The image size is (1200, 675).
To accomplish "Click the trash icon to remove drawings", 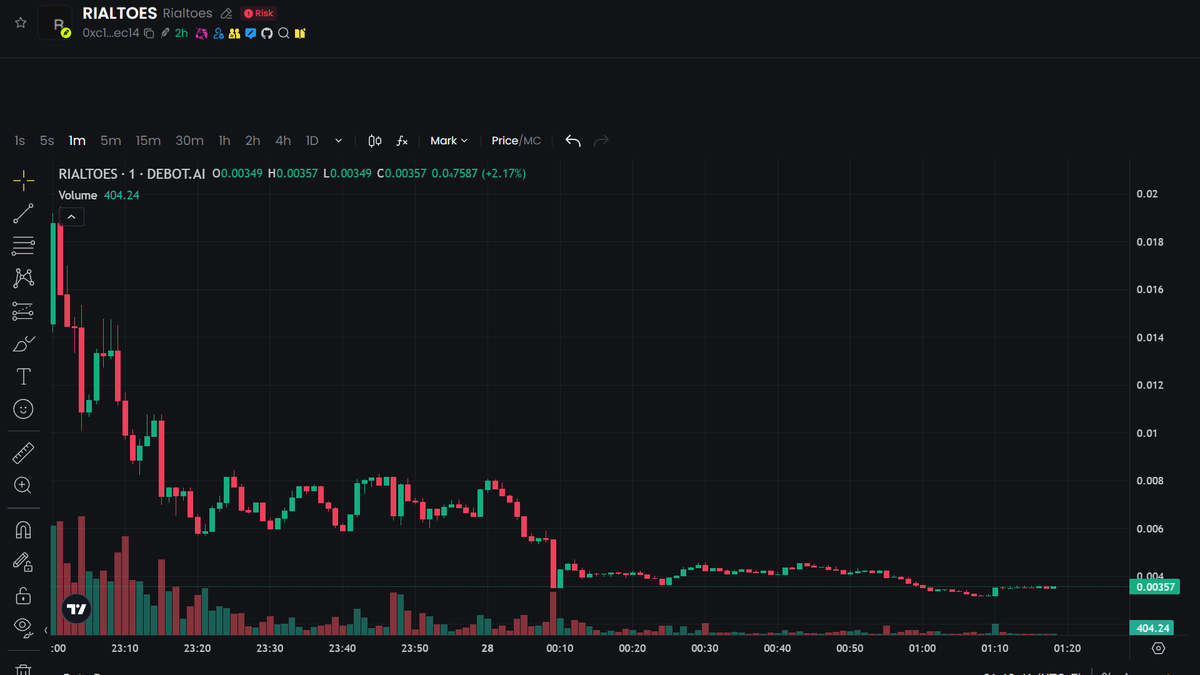I will coord(23,668).
